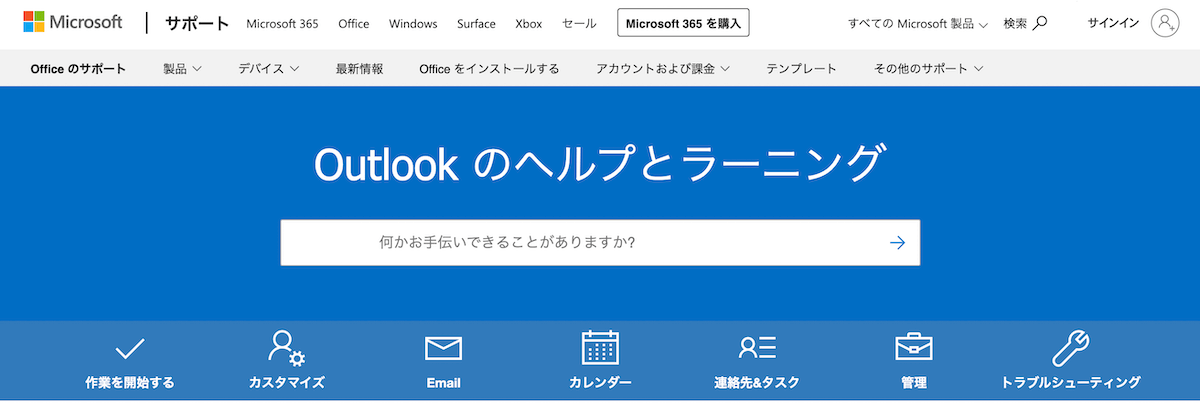
Task: Open Office のサポート link
Action: (78, 69)
